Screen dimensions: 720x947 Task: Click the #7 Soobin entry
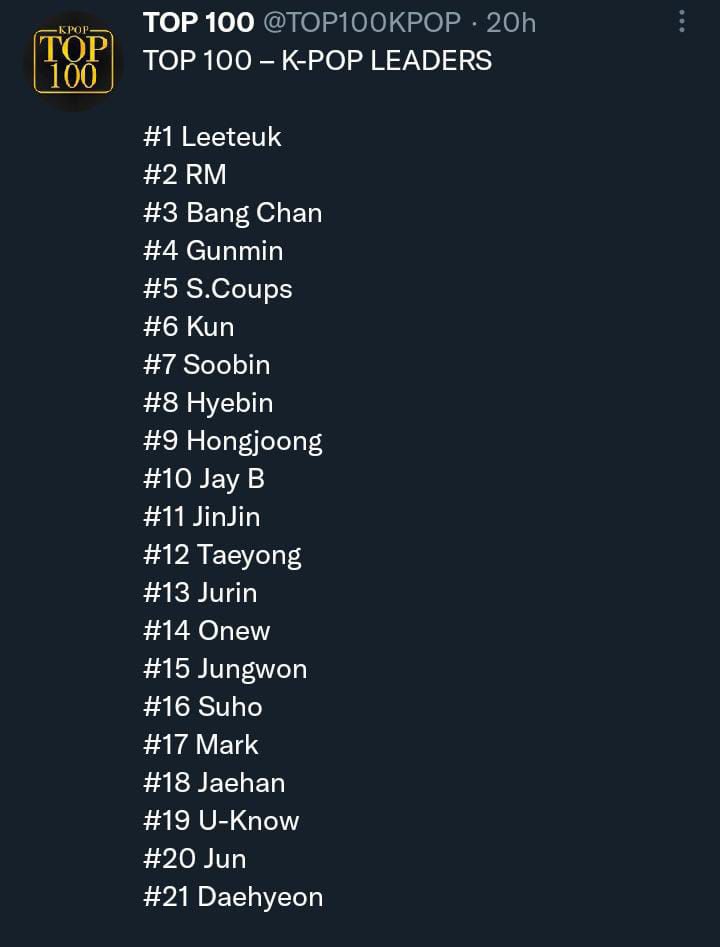tap(207, 365)
